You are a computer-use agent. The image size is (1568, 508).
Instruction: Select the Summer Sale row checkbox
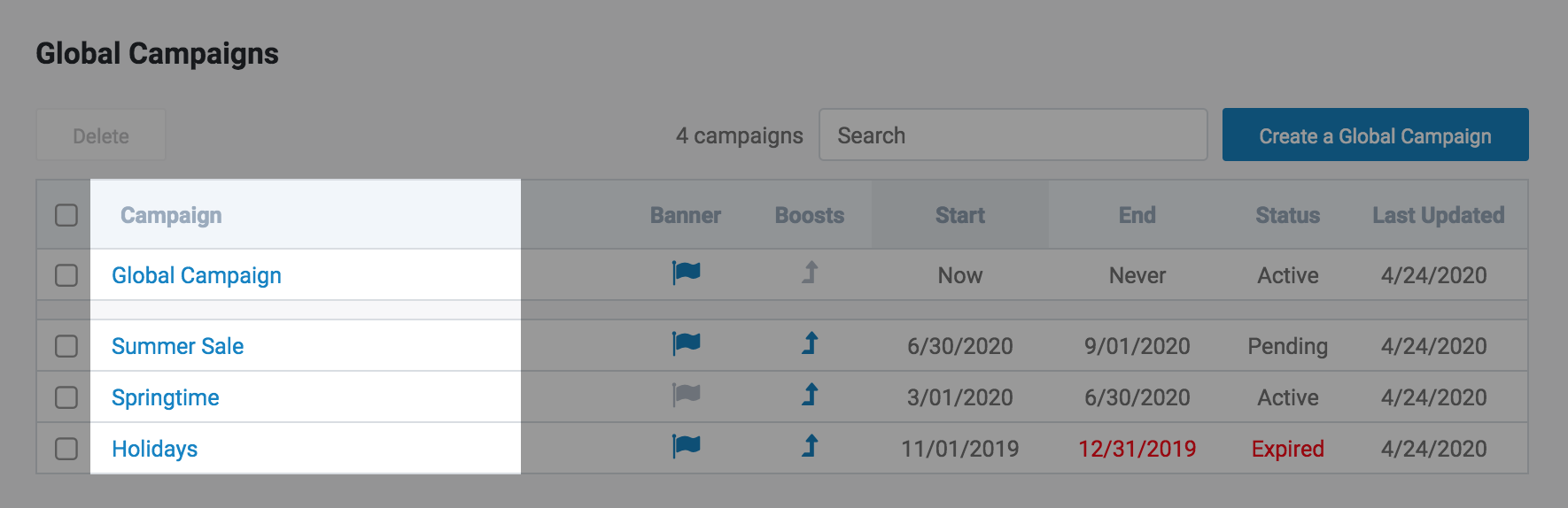(x=66, y=346)
